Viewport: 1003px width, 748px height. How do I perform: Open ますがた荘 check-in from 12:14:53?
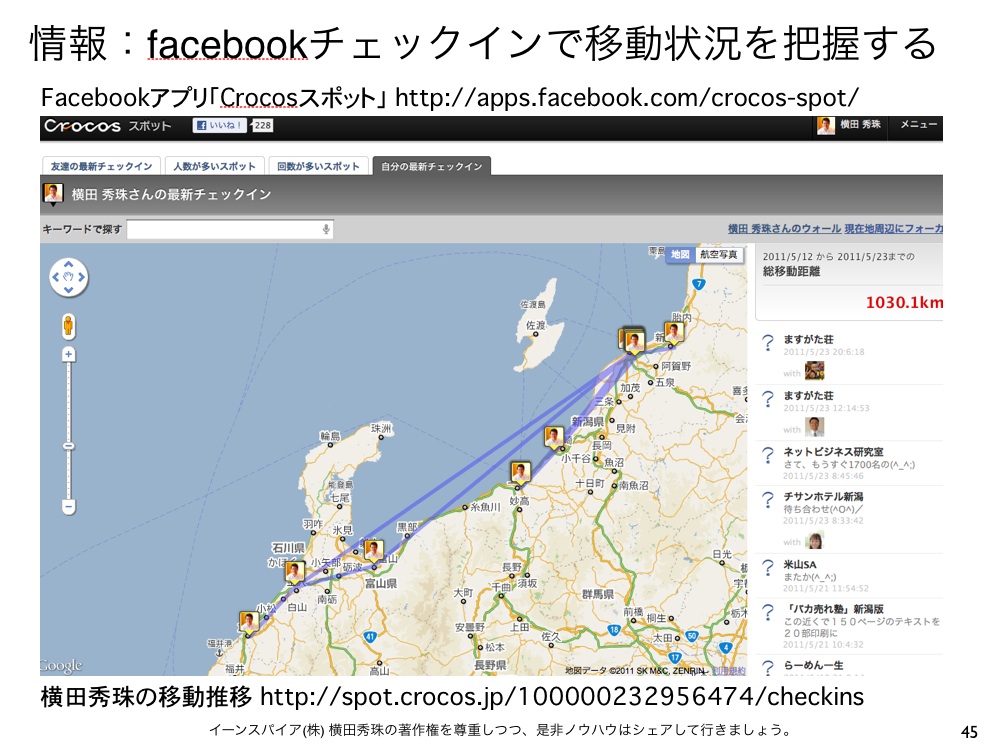(809, 395)
